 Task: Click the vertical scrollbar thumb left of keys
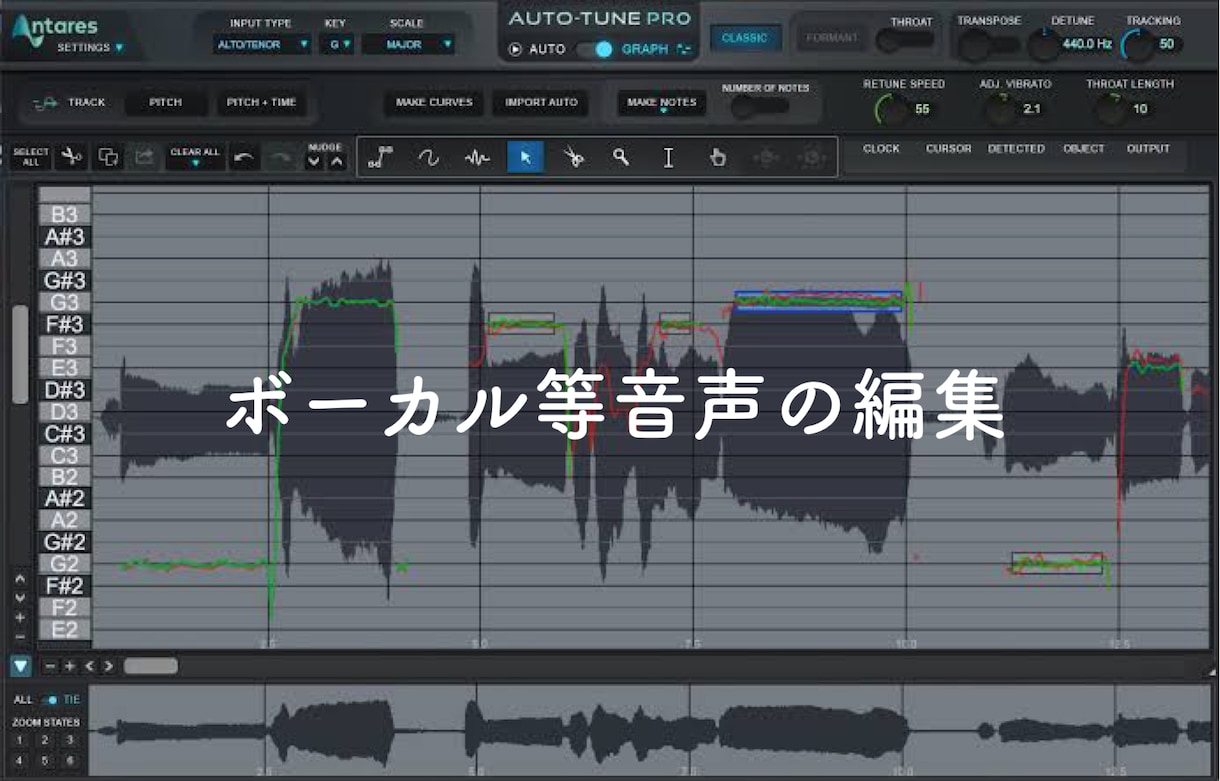tap(20, 354)
